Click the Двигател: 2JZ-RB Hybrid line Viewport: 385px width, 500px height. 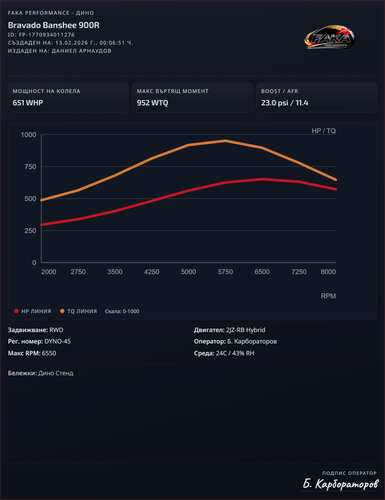pyautogui.click(x=230, y=330)
